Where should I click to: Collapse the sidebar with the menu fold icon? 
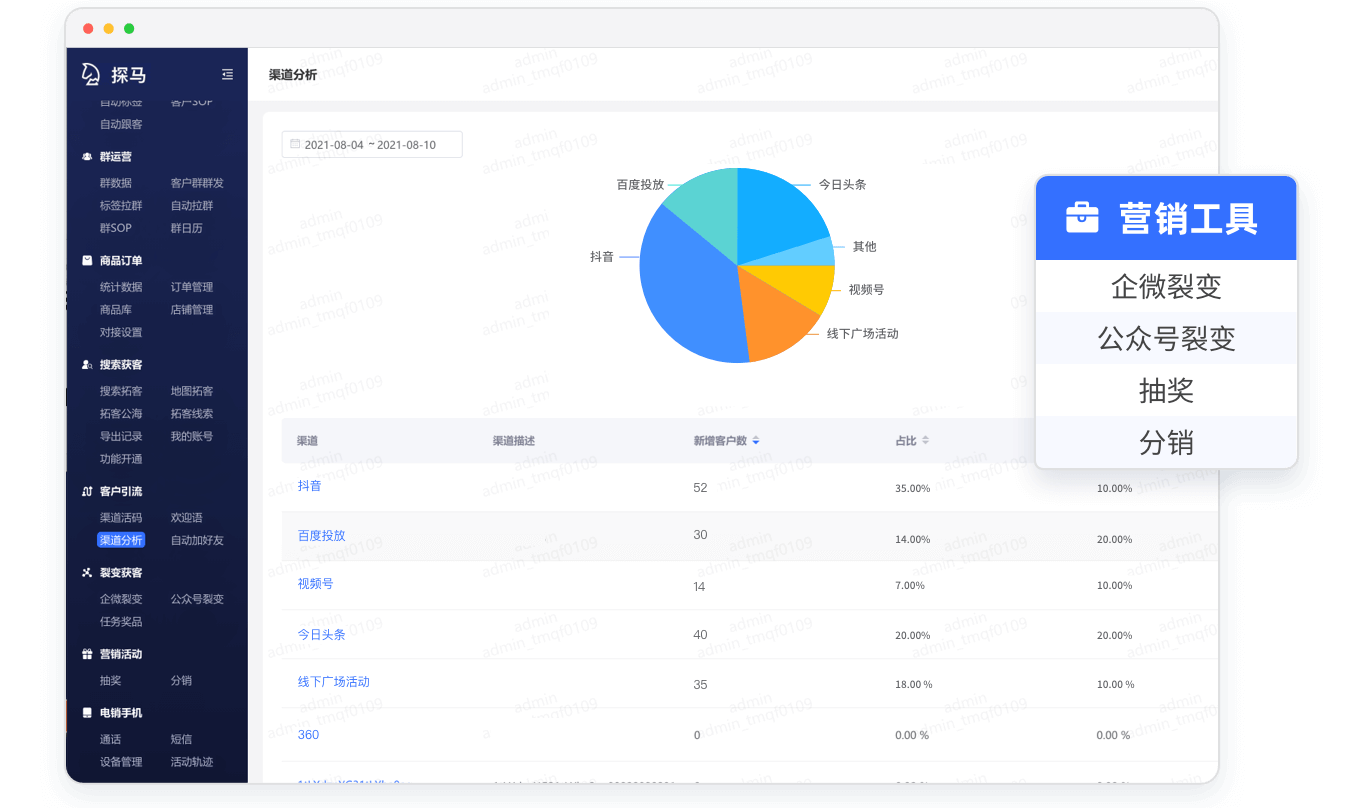point(227,74)
